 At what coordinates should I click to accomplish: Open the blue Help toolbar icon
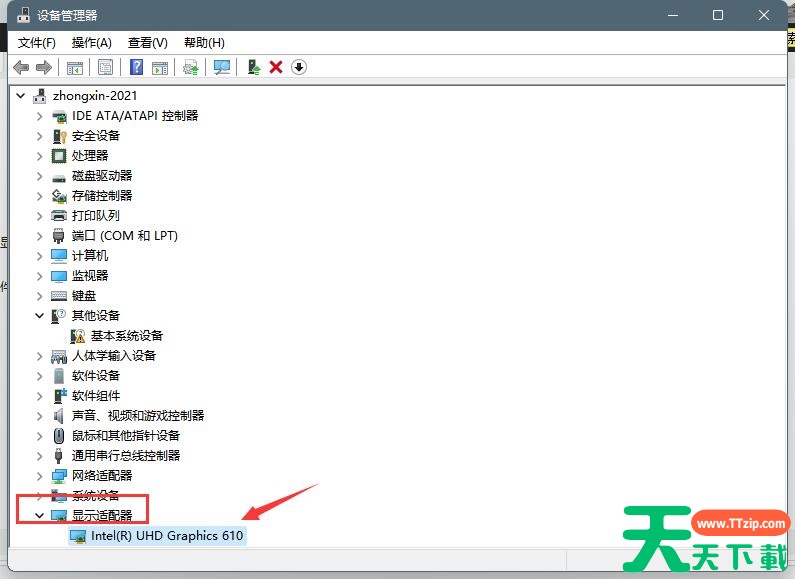[136, 67]
